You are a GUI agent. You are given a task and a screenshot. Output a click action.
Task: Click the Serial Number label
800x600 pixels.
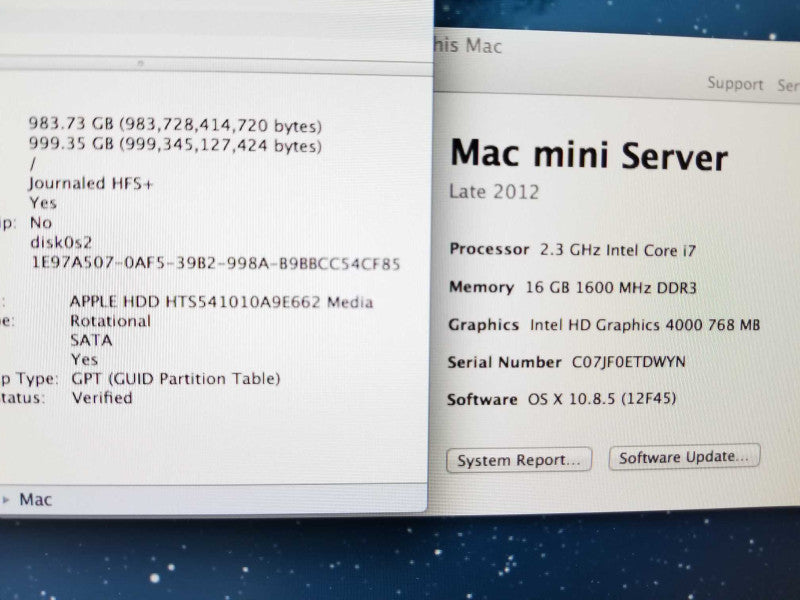point(504,362)
